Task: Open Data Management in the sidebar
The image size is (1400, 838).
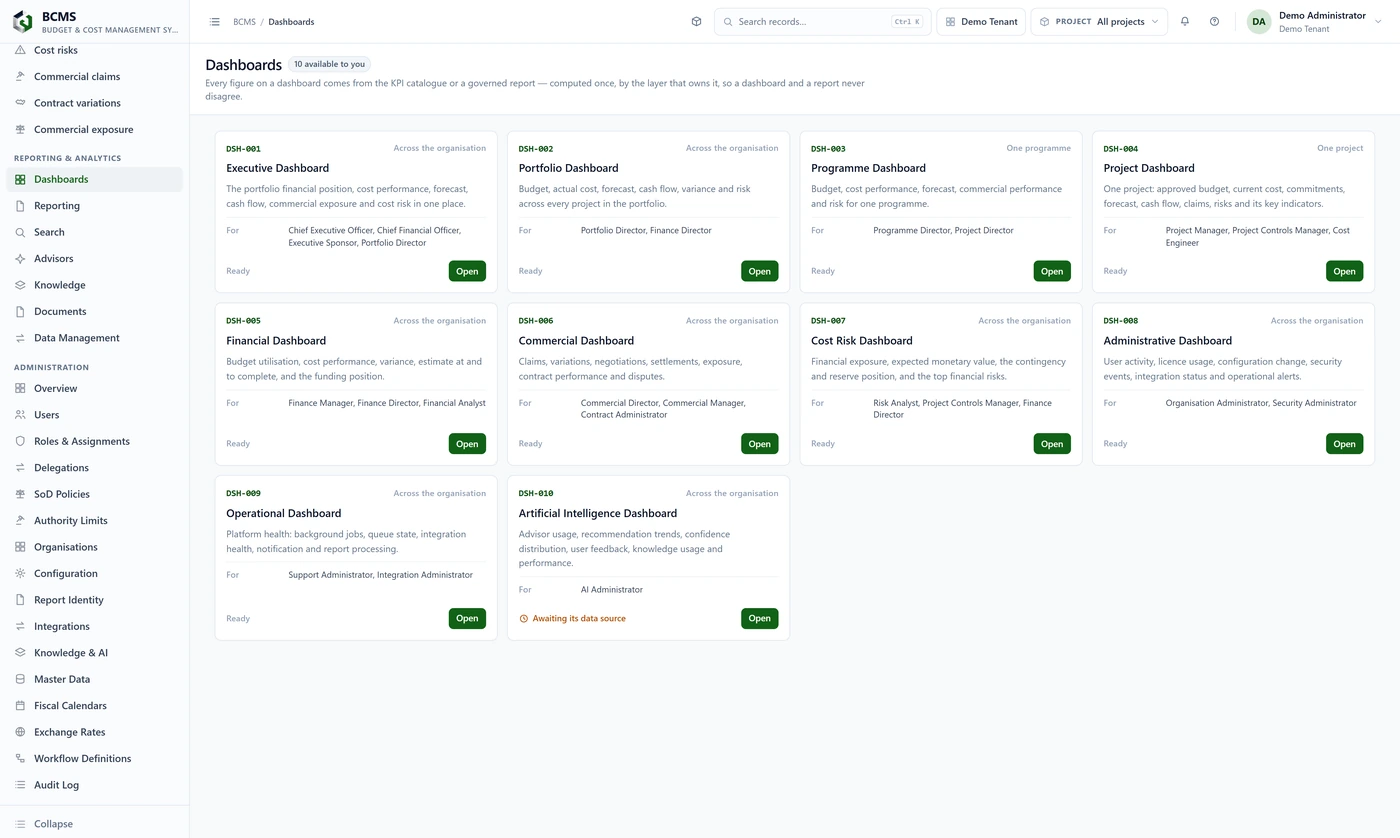Action: tap(94, 338)
